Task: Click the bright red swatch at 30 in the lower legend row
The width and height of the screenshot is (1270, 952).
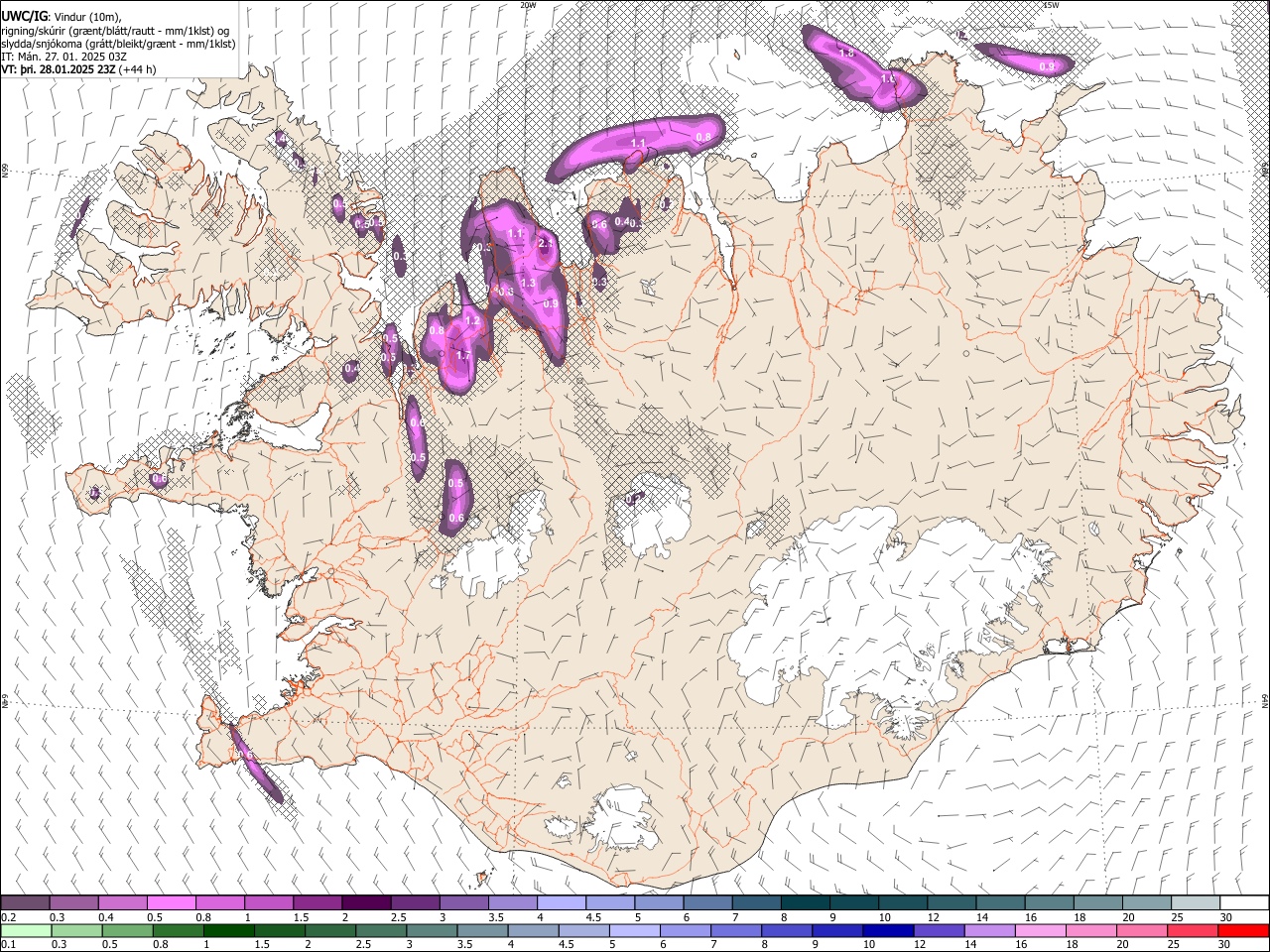Action: 1243,930
